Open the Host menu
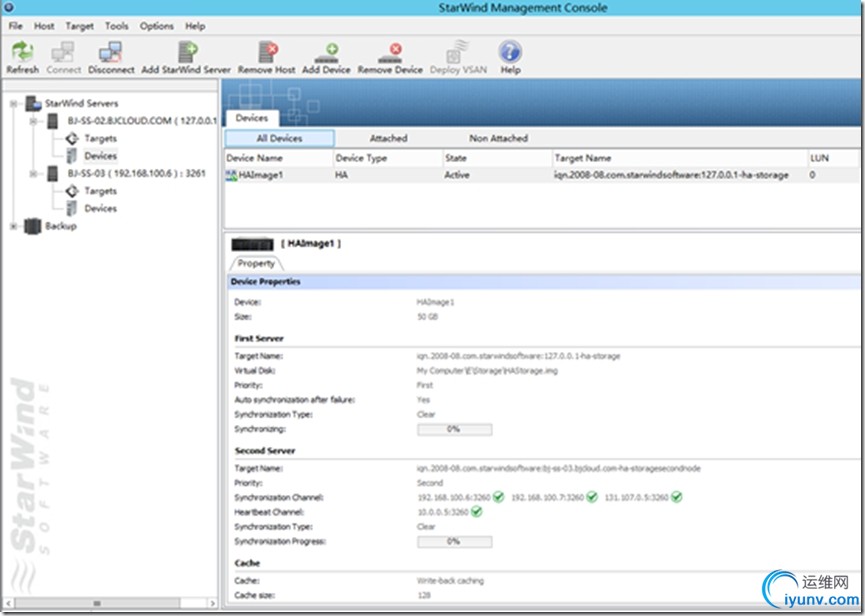Image resolution: width=865 pixels, height=616 pixels. [44, 26]
